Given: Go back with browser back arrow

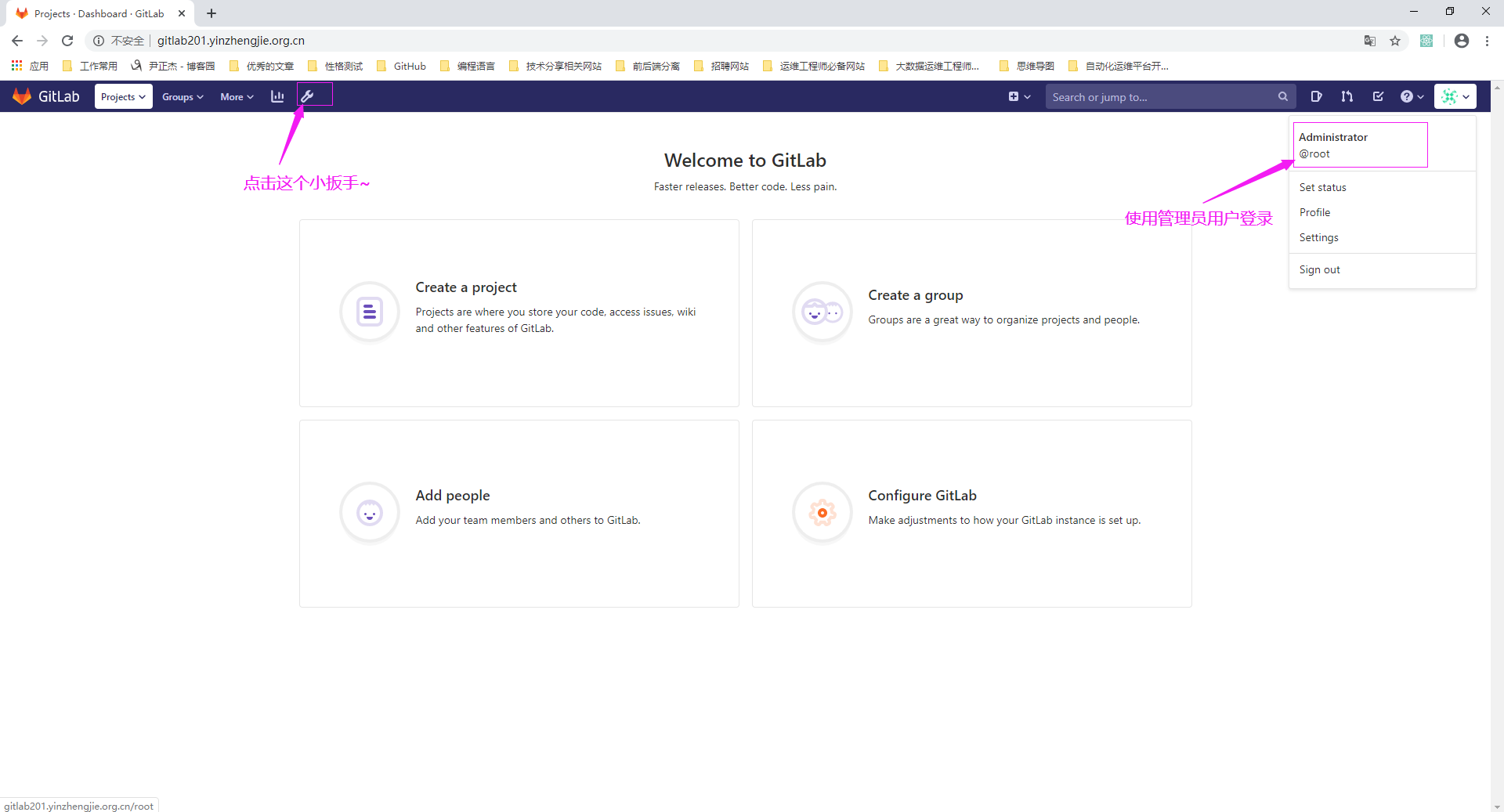Looking at the screenshot, I should 17,41.
